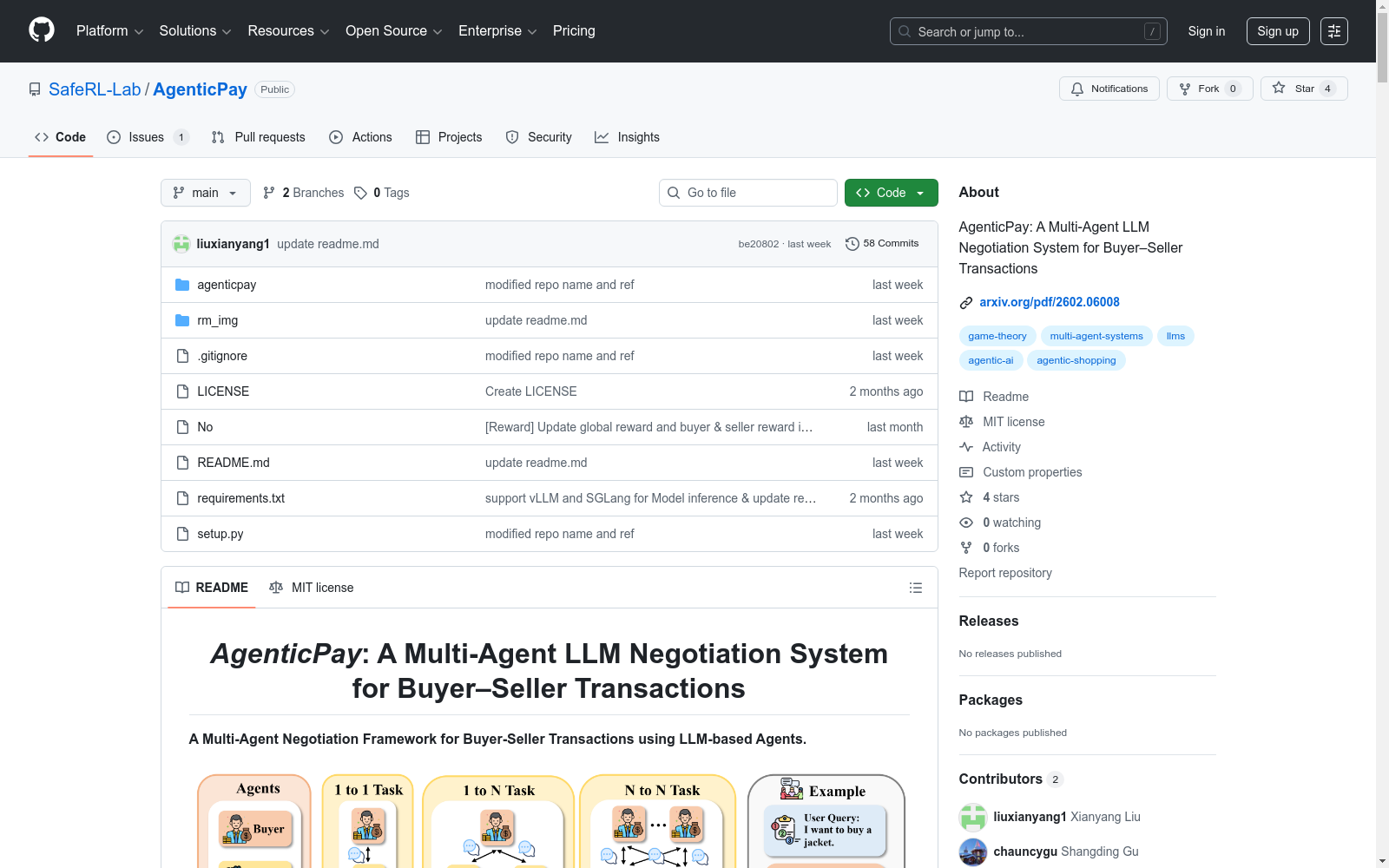Open the Pull requests tab

point(258,137)
